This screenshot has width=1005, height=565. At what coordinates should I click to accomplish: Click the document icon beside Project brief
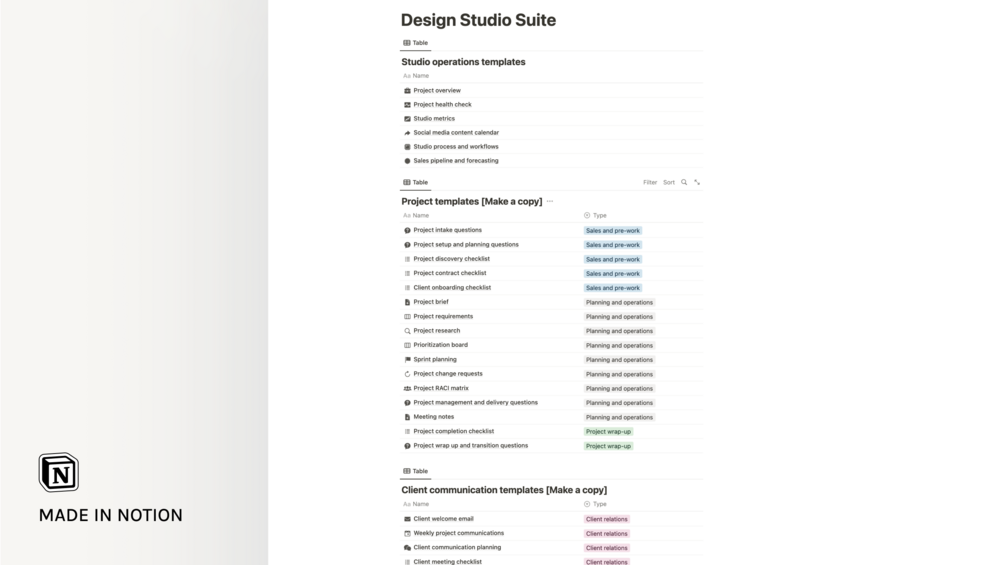click(x=407, y=302)
